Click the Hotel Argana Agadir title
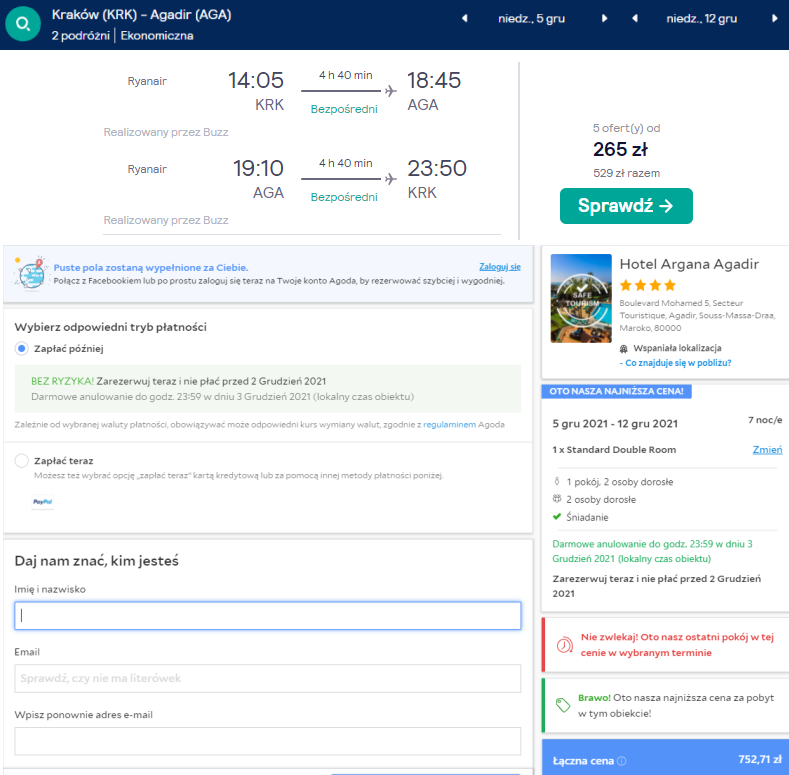This screenshot has width=789, height=775. pos(689,264)
